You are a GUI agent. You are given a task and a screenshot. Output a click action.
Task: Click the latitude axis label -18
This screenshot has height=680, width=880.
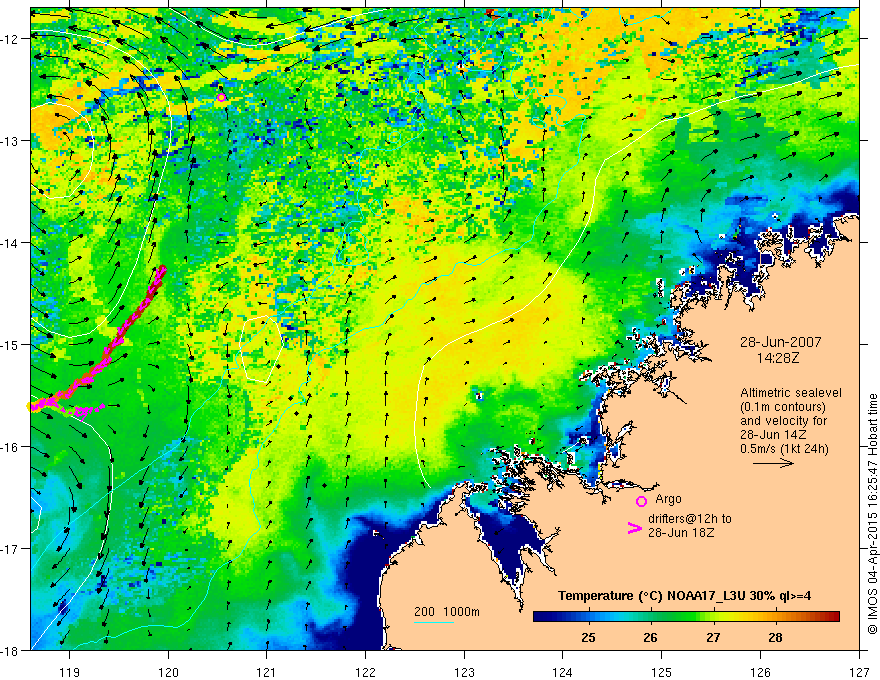pos(11,650)
